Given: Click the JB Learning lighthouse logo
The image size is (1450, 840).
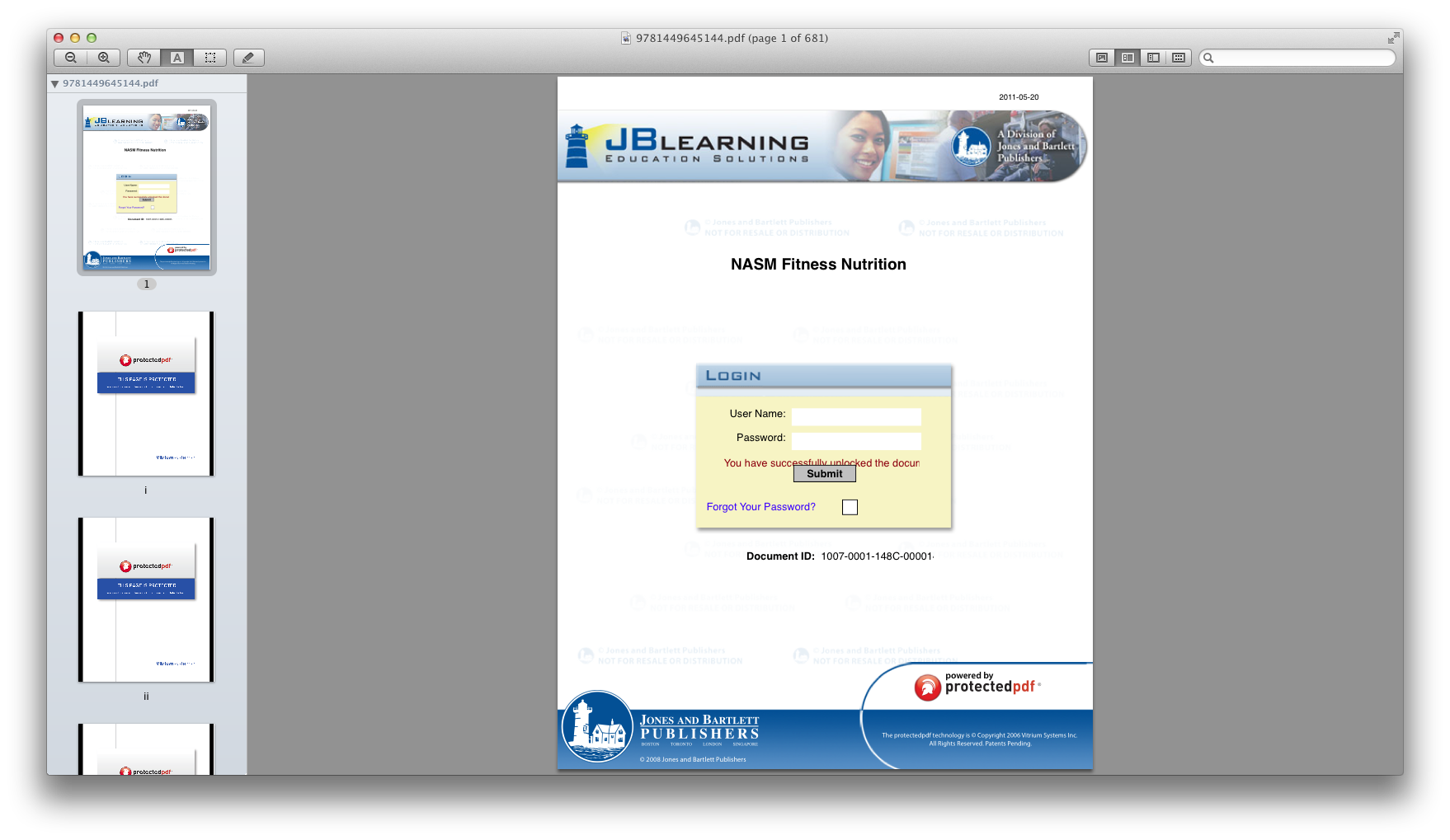Looking at the screenshot, I should pos(577,146).
